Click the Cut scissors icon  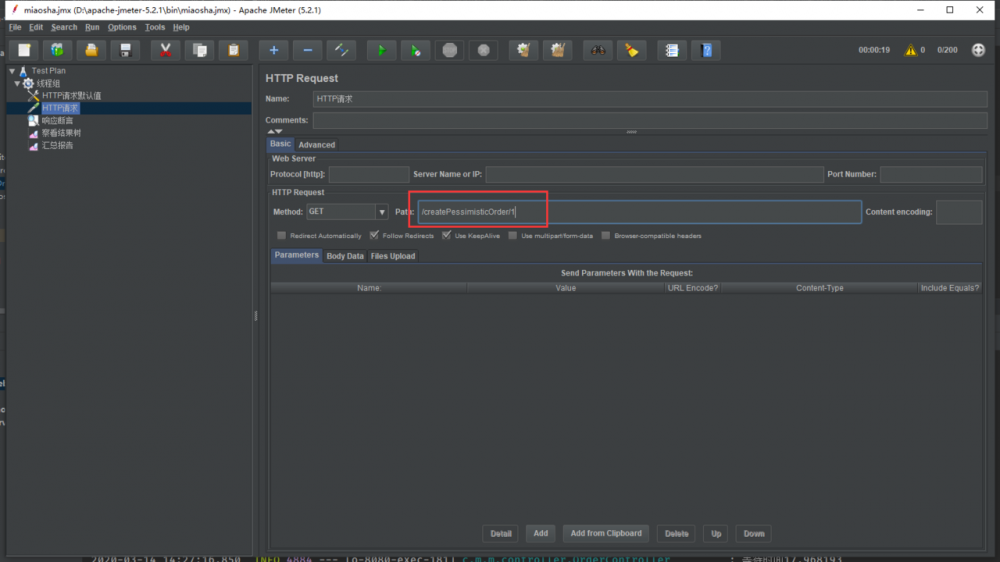(x=166, y=50)
